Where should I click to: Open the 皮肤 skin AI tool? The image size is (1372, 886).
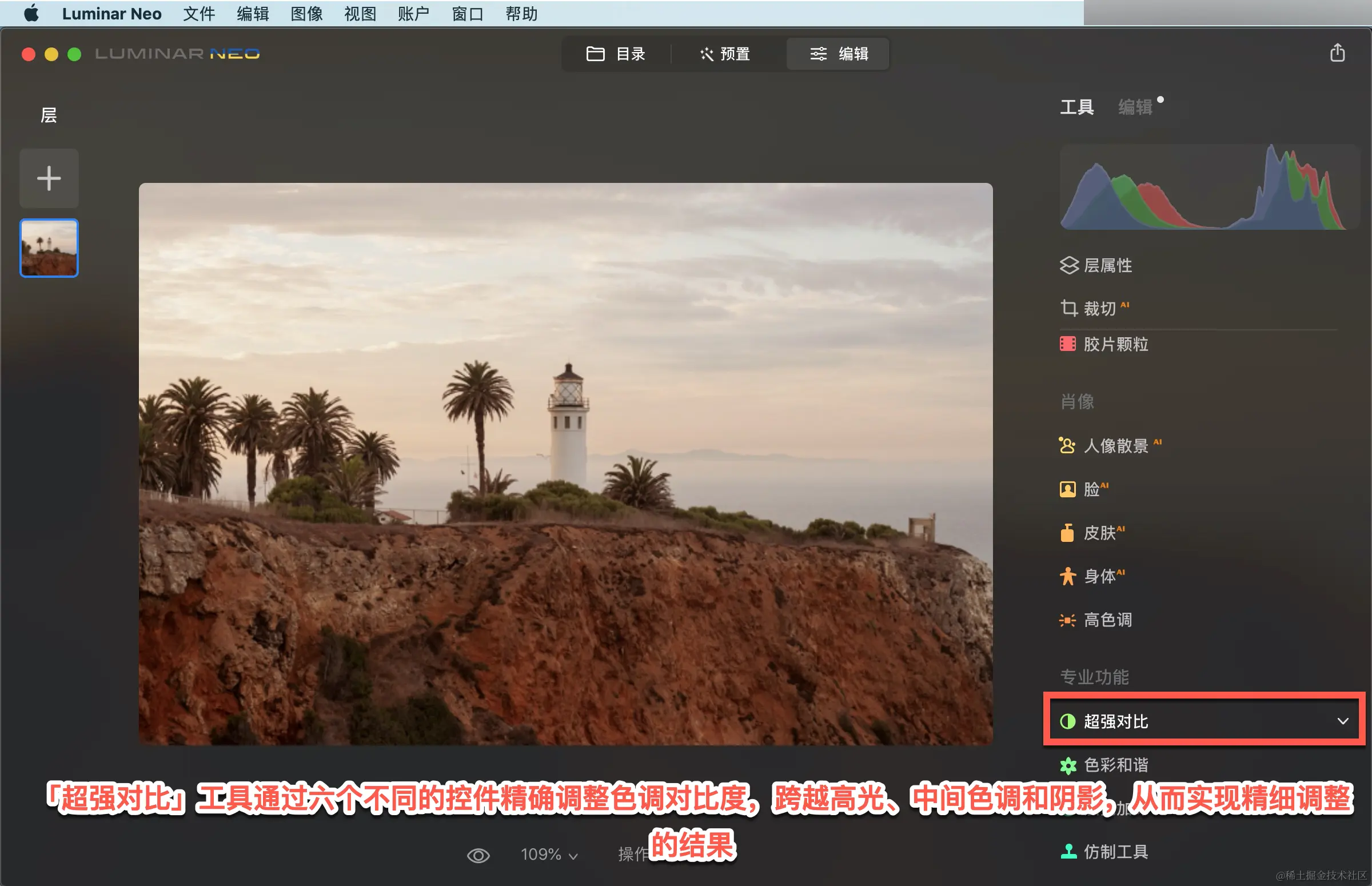(1099, 533)
